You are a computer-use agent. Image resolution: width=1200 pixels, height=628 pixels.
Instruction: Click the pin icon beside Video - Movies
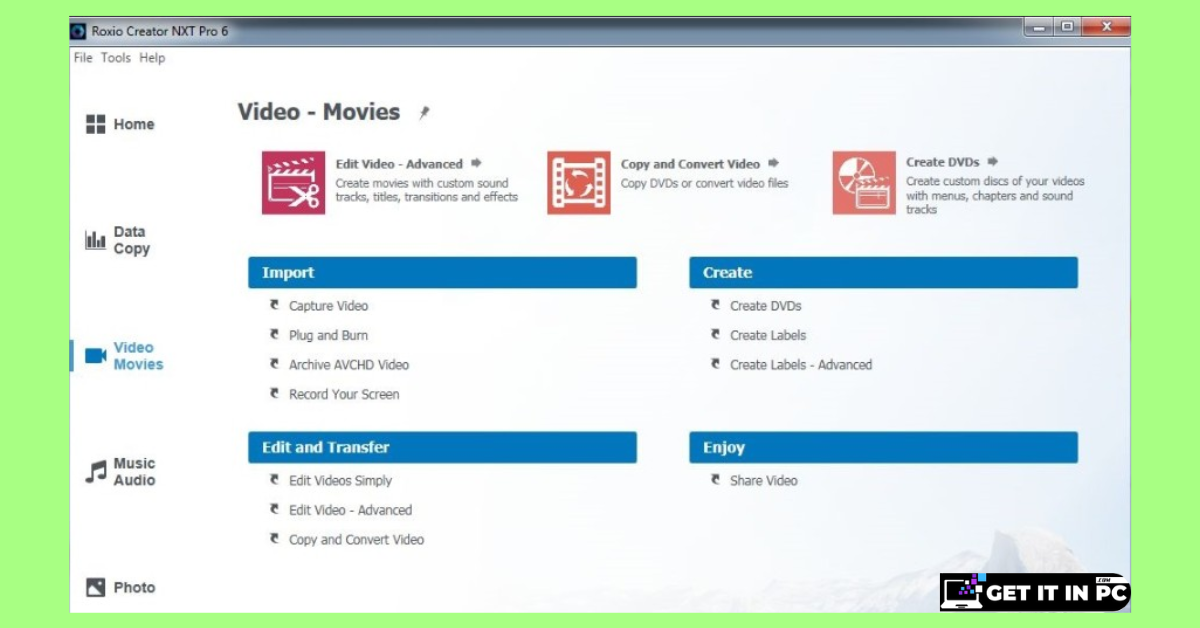tap(424, 113)
